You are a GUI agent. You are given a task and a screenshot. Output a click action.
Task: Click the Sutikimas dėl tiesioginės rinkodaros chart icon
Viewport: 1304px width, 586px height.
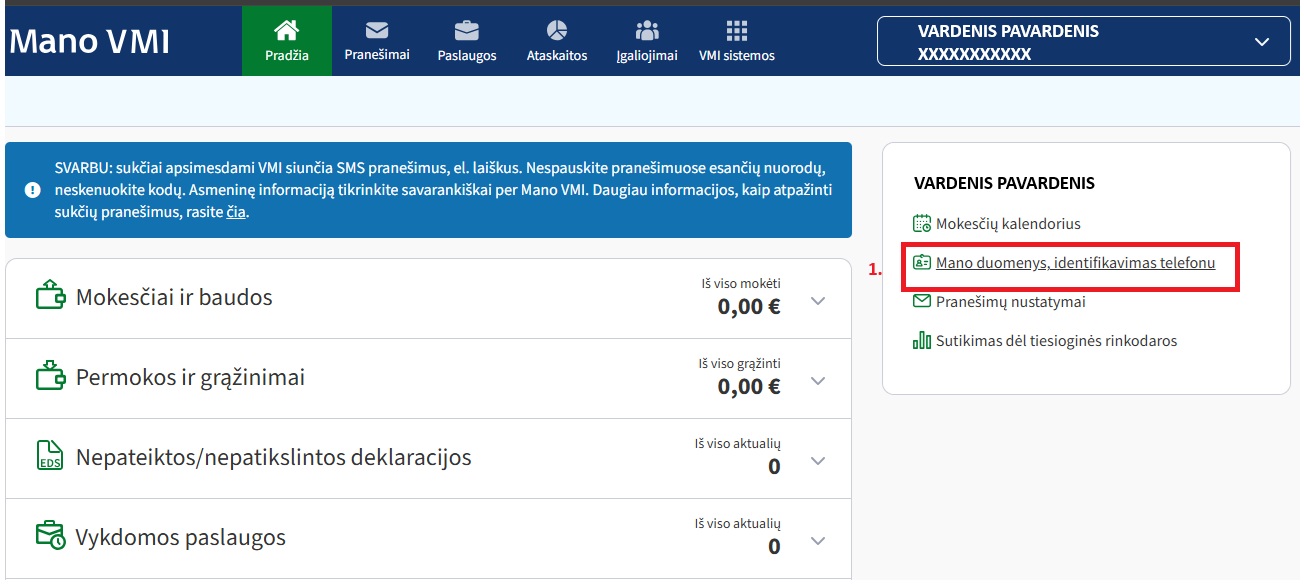click(x=922, y=340)
